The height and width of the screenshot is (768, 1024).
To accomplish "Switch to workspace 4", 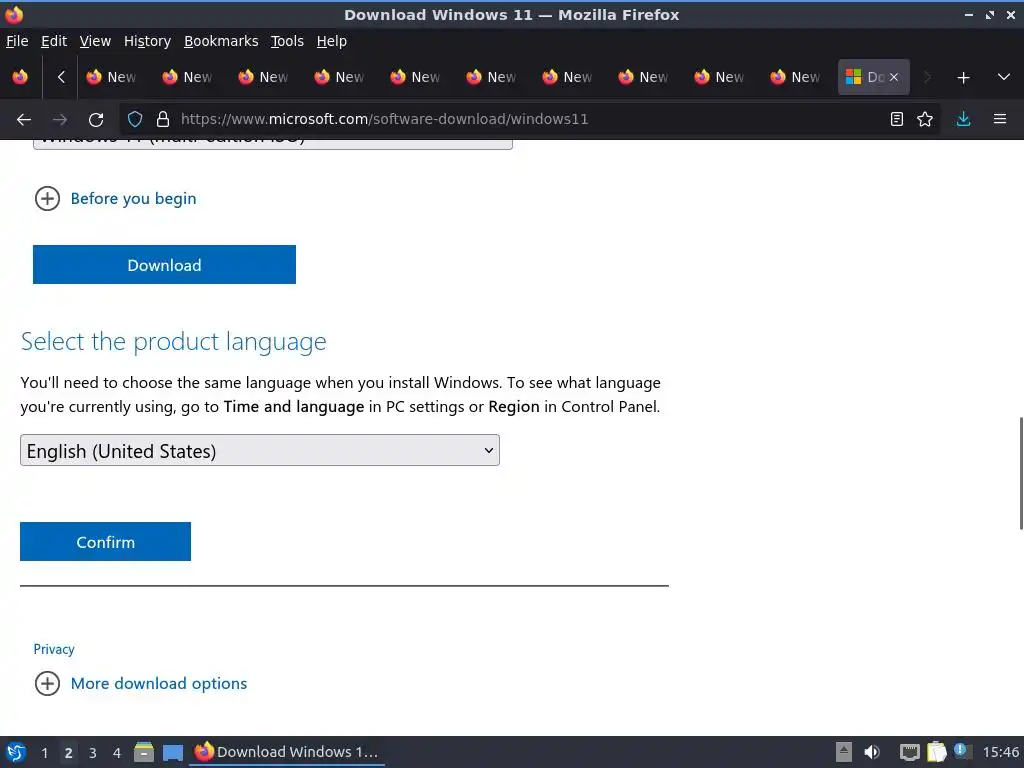I will click(117, 753).
